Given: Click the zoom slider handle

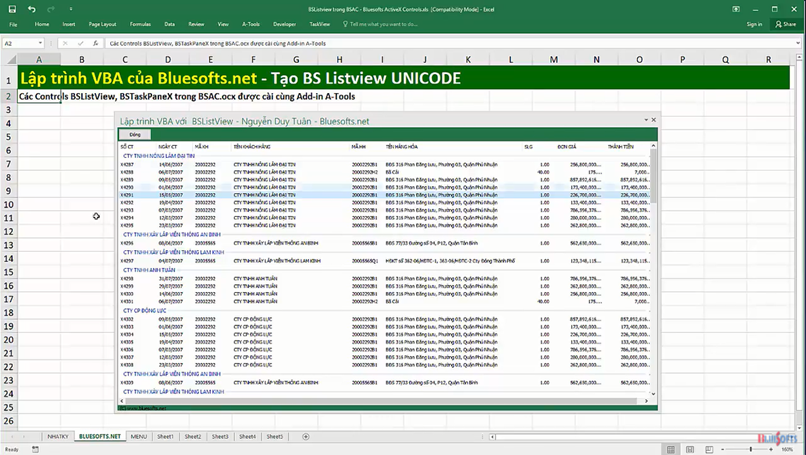Looking at the screenshot, I should tap(751, 449).
